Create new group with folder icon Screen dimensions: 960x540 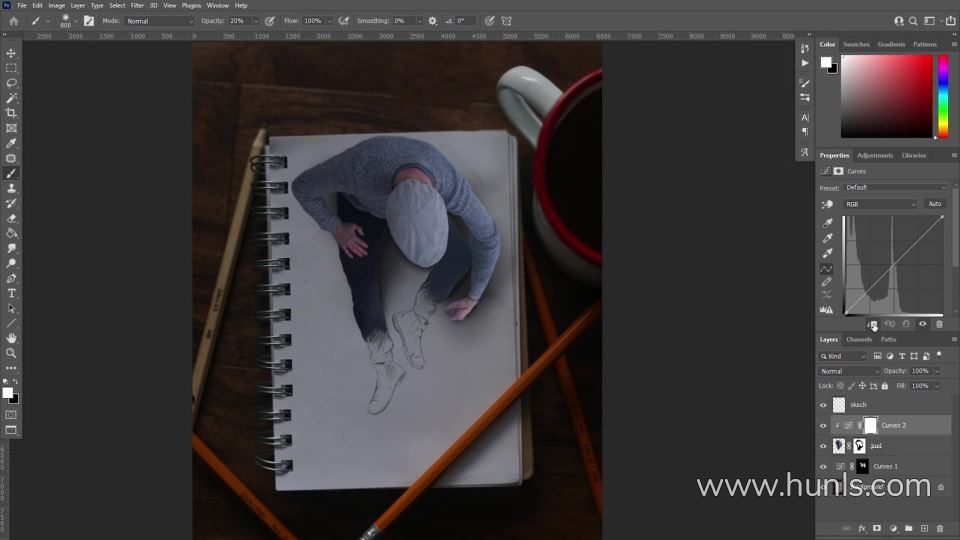909,528
